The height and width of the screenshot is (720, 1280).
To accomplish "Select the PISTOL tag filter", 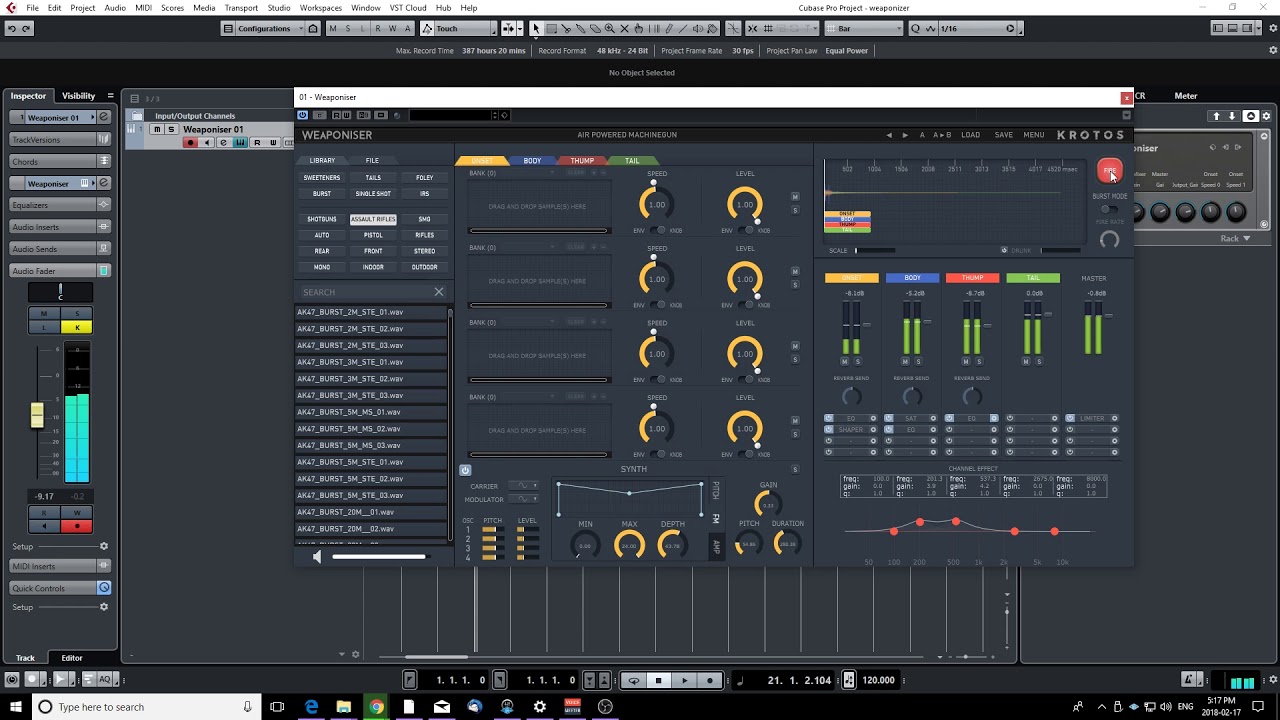I will click(373, 235).
